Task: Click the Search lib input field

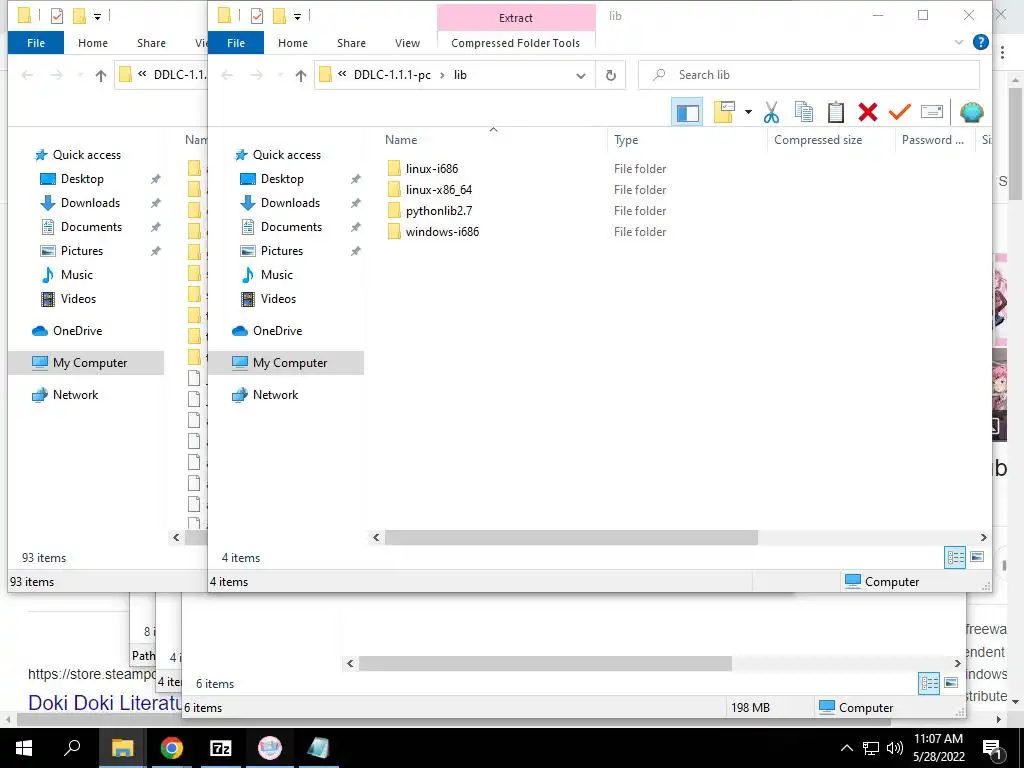Action: click(809, 75)
